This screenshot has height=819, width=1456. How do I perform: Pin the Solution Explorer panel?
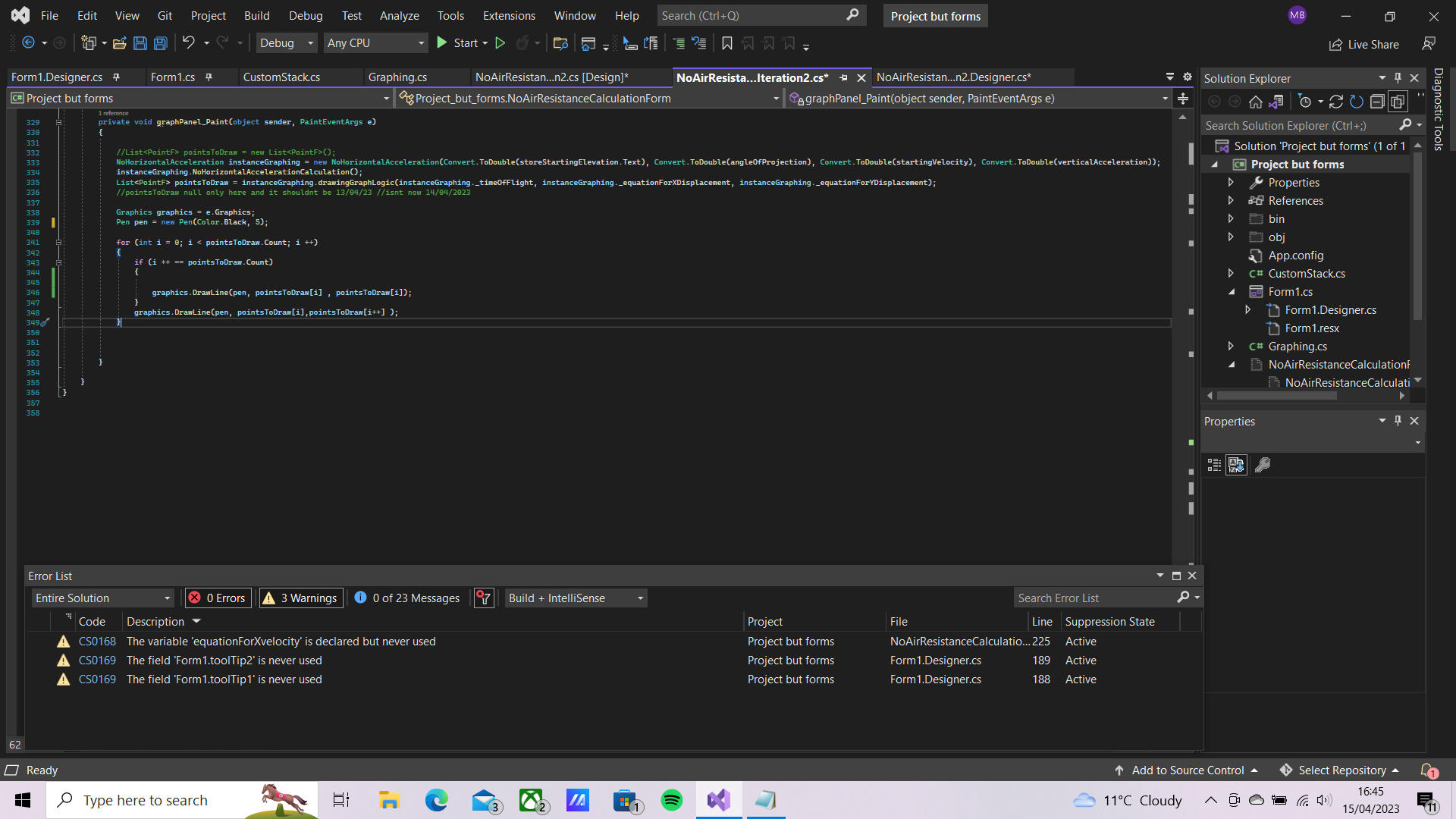[1398, 77]
